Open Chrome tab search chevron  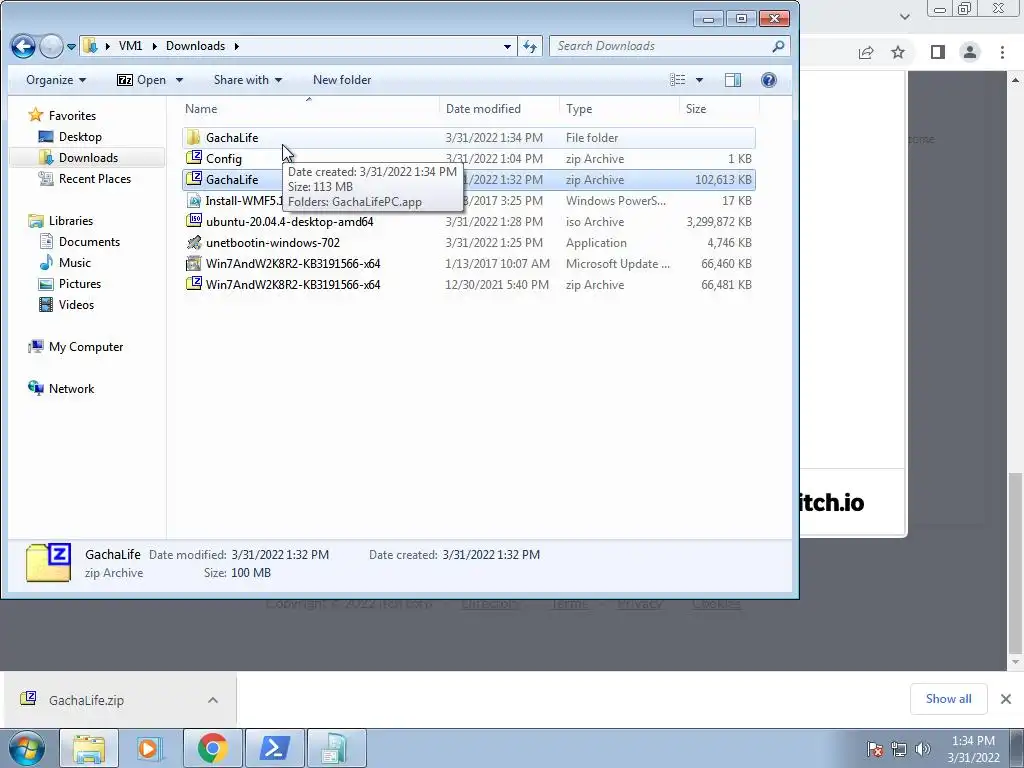click(x=904, y=16)
